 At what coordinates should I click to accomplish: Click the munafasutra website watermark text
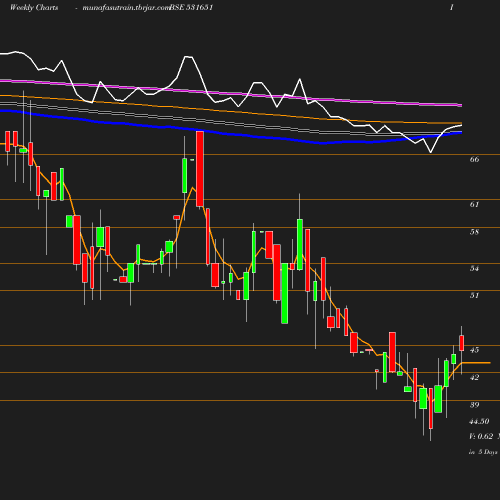pyautogui.click(x=126, y=8)
